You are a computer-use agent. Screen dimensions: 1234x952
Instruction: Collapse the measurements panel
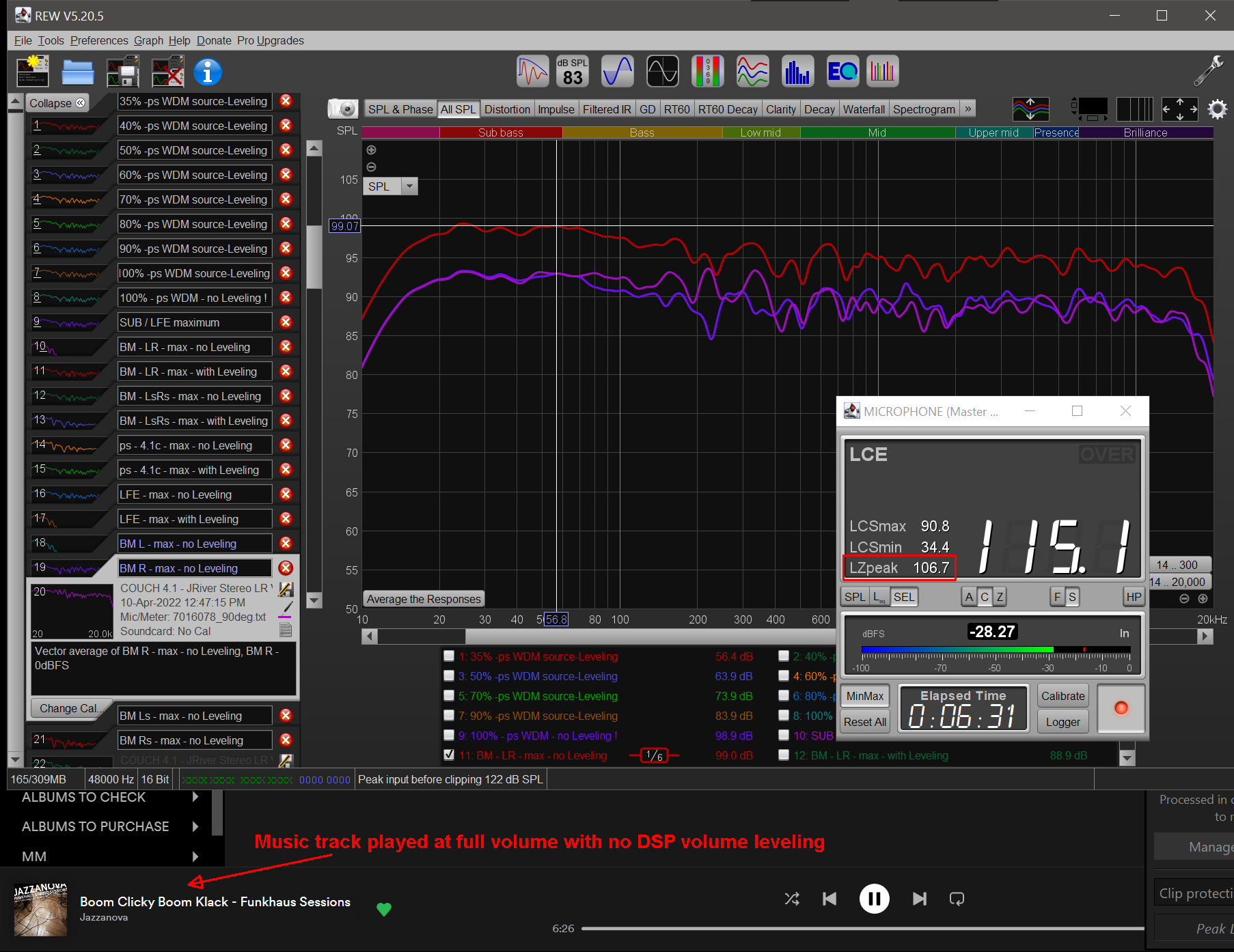[57, 102]
